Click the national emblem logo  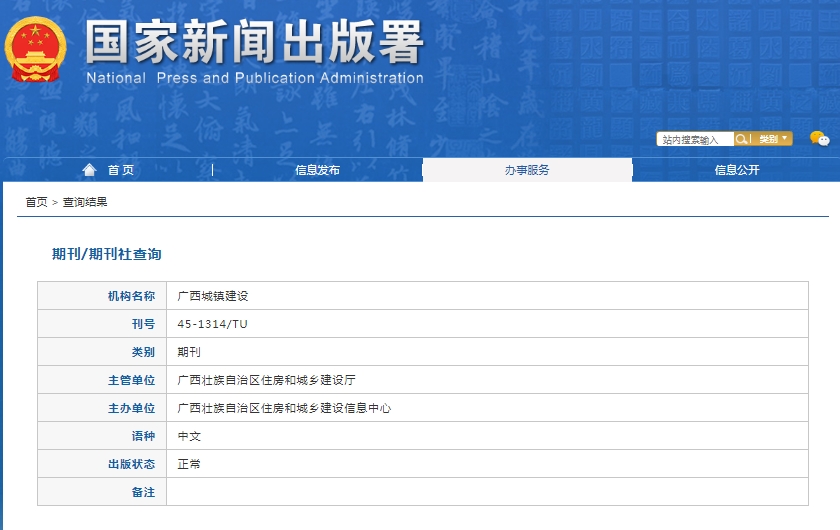[36, 49]
